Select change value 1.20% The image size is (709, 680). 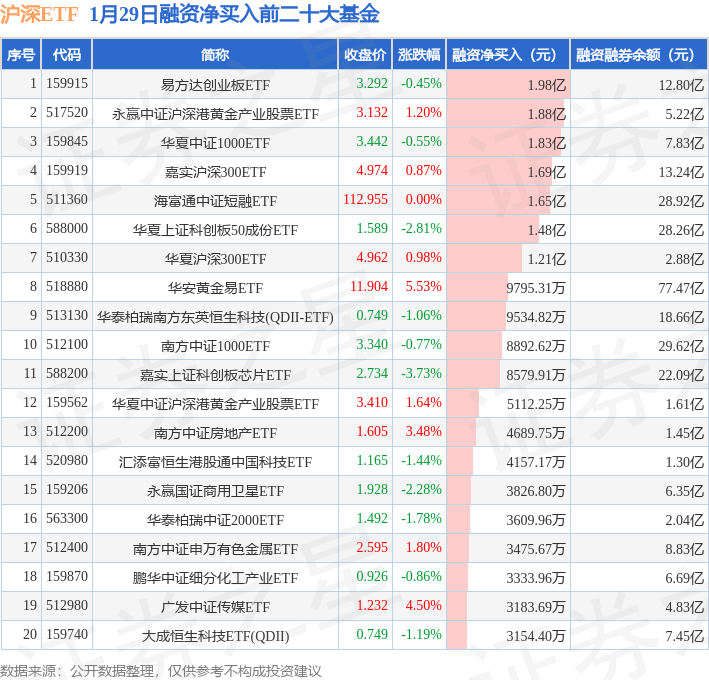pos(423,113)
